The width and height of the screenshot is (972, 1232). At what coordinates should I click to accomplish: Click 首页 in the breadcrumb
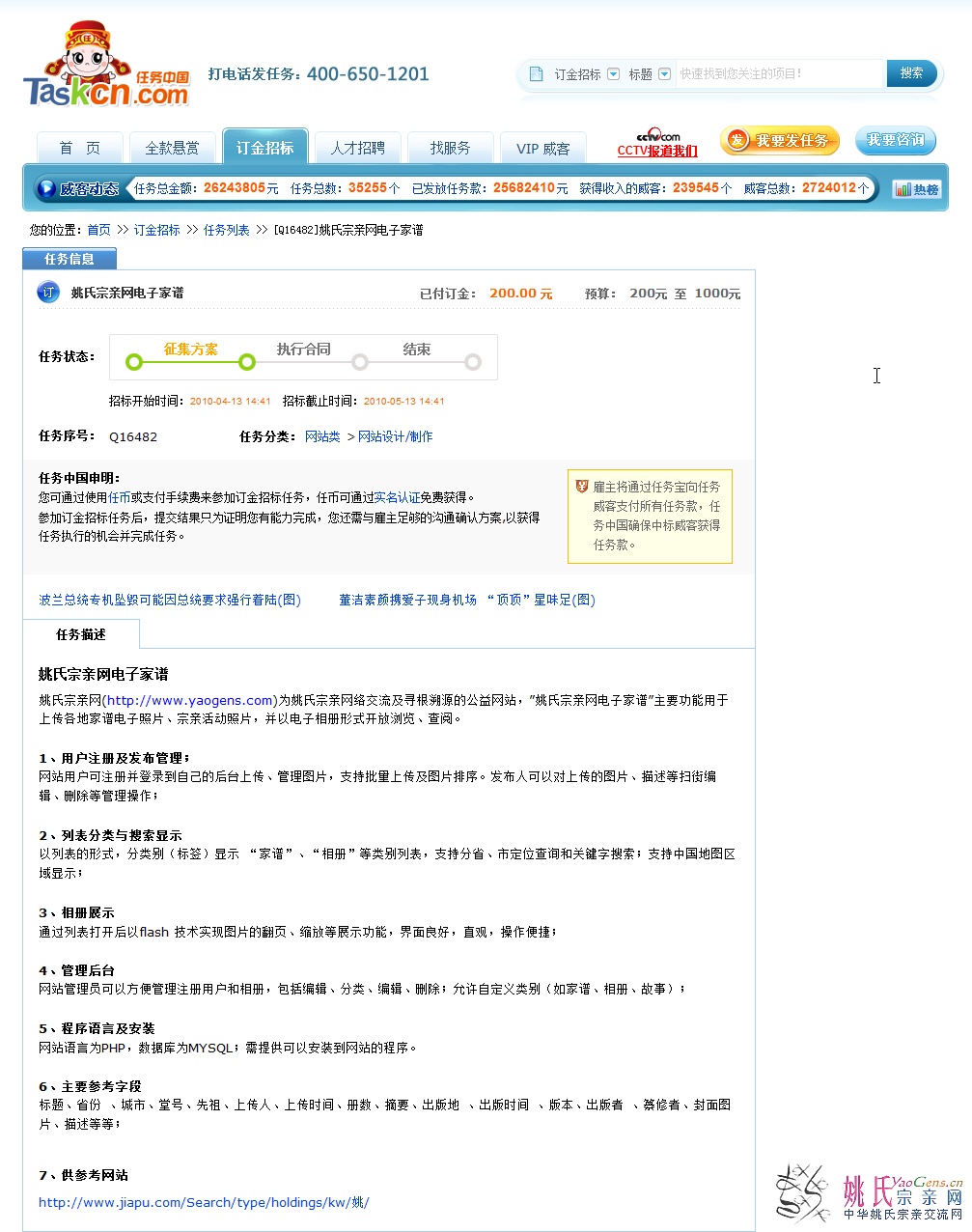98,230
